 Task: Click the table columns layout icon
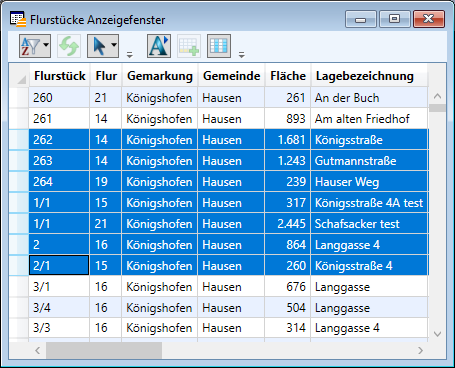pos(219,46)
